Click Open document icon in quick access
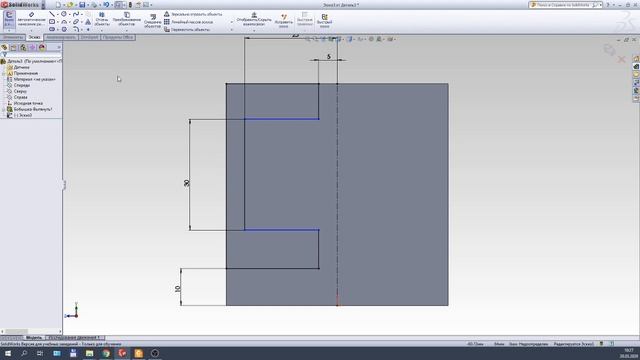 (x=70, y=5)
